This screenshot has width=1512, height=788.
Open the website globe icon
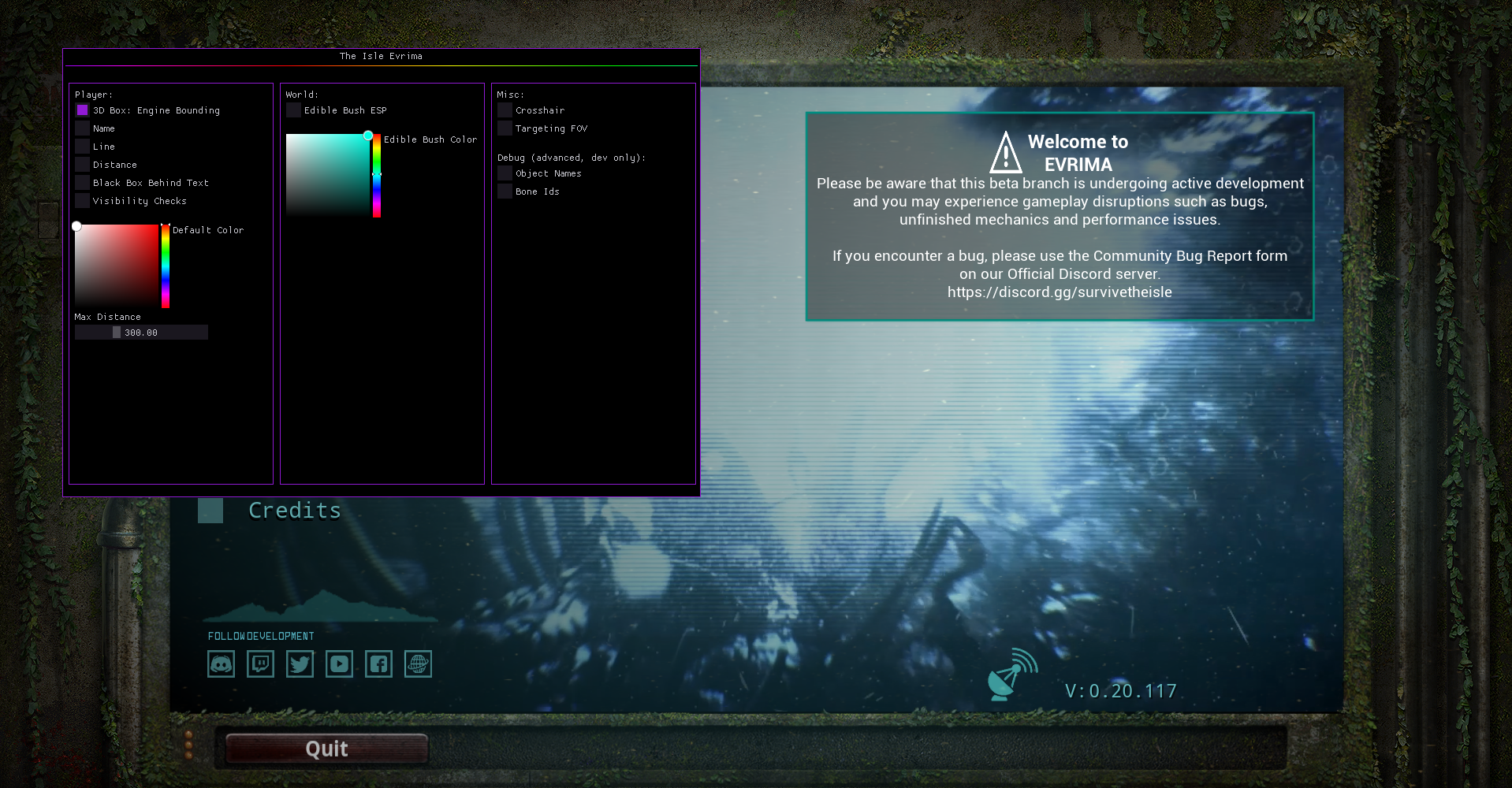[418, 664]
